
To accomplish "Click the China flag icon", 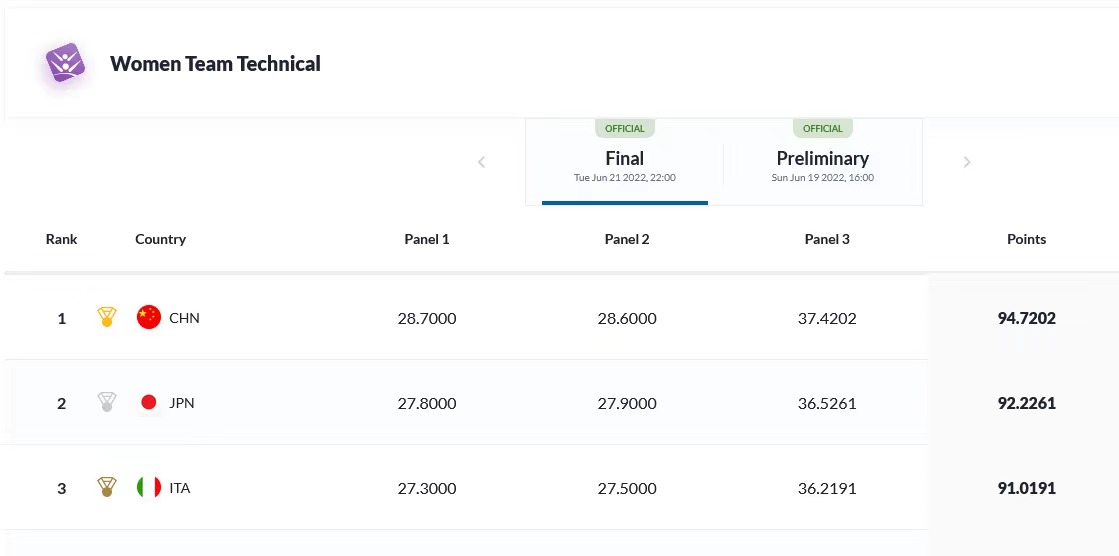I will (149, 318).
